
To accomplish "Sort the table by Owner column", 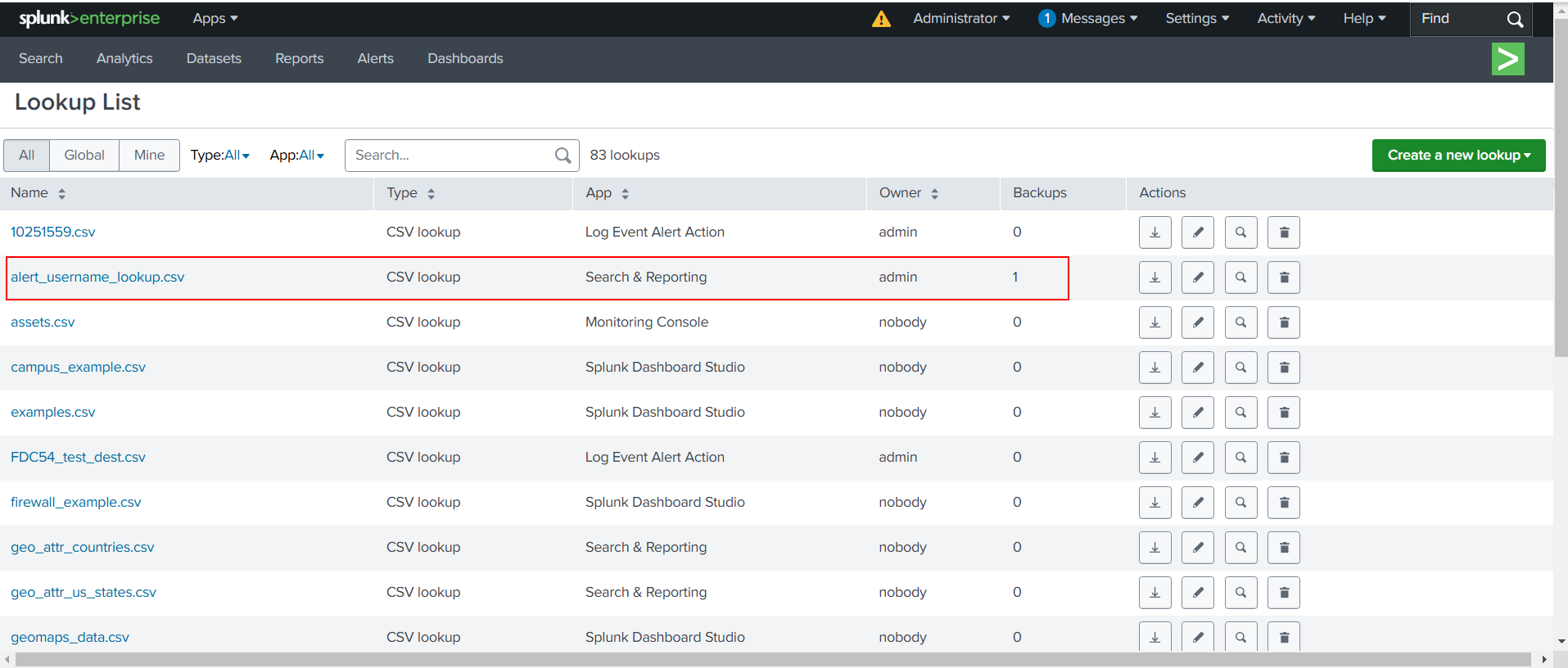I will [x=908, y=193].
